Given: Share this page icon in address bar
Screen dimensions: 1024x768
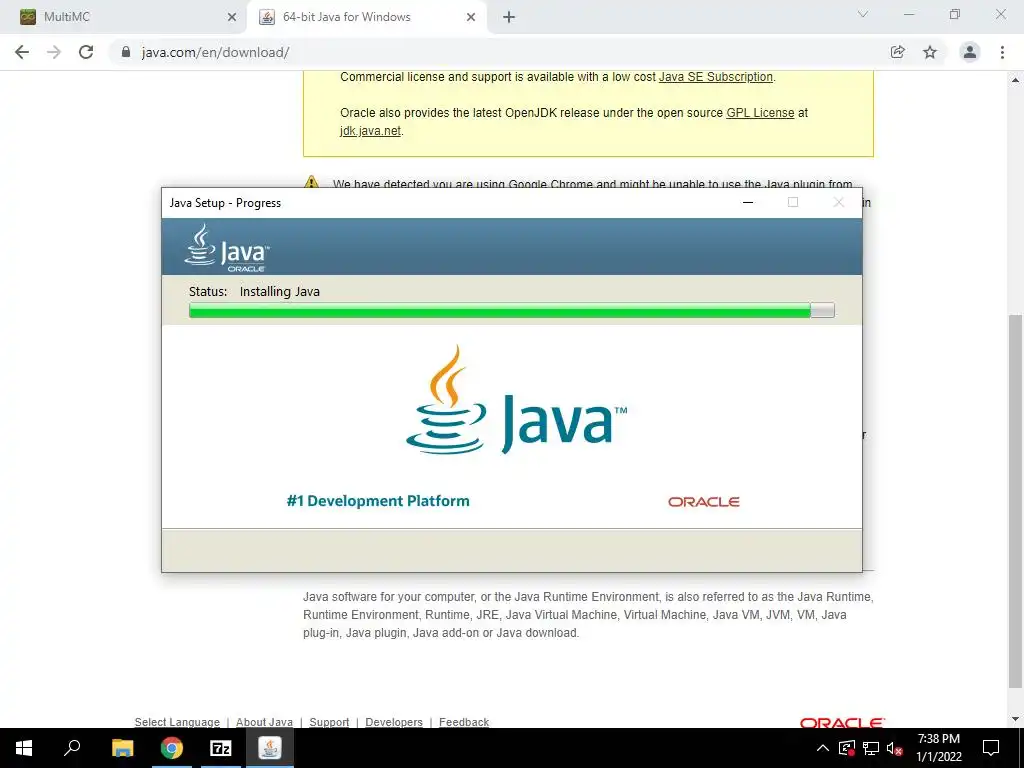Looking at the screenshot, I should click(898, 52).
